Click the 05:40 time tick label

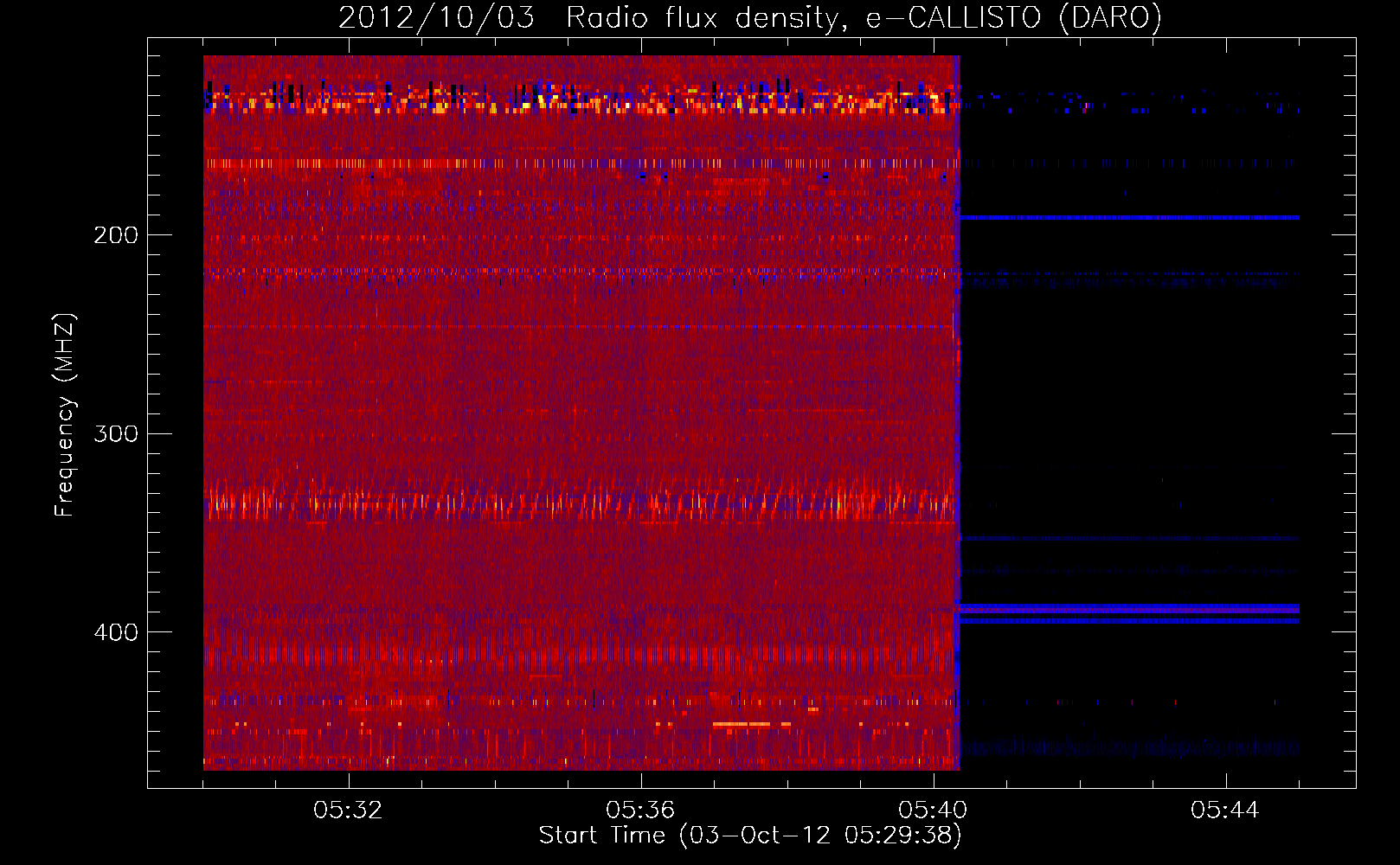click(x=933, y=810)
